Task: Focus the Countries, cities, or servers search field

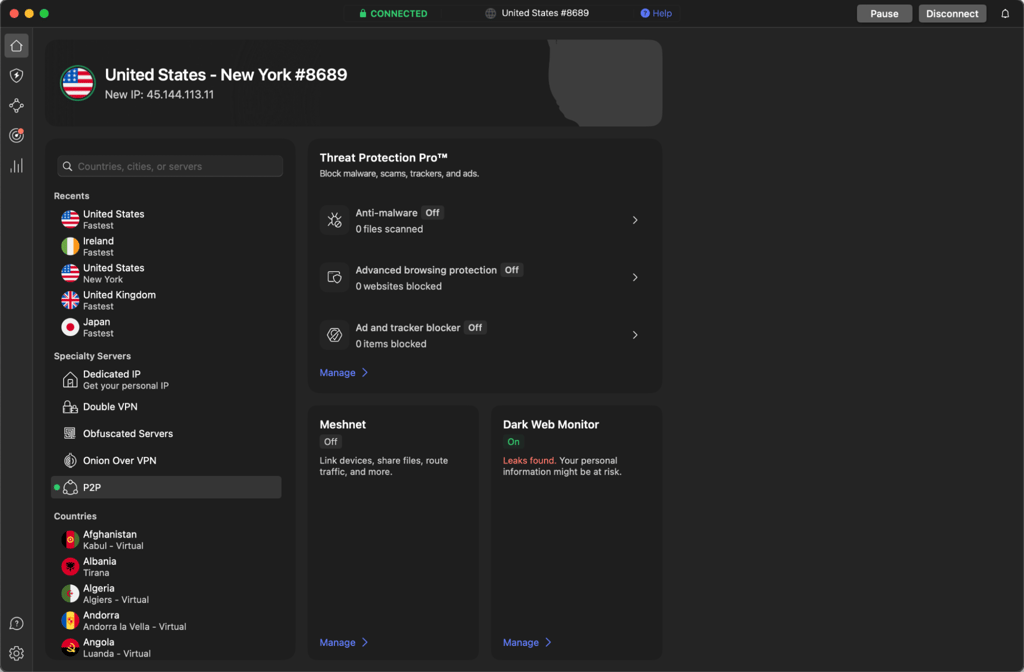Action: (170, 167)
